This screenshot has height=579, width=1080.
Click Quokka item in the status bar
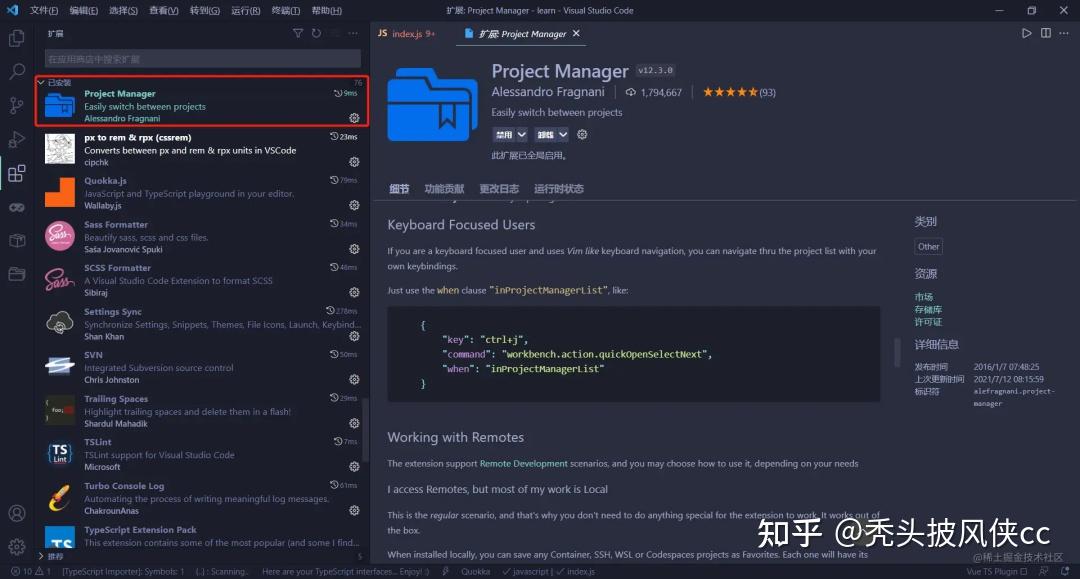(475, 571)
